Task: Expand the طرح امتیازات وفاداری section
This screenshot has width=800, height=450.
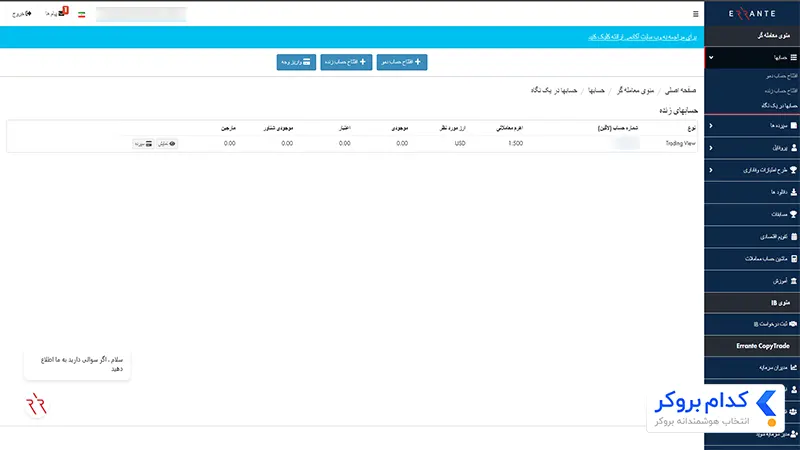Action: coord(752,170)
